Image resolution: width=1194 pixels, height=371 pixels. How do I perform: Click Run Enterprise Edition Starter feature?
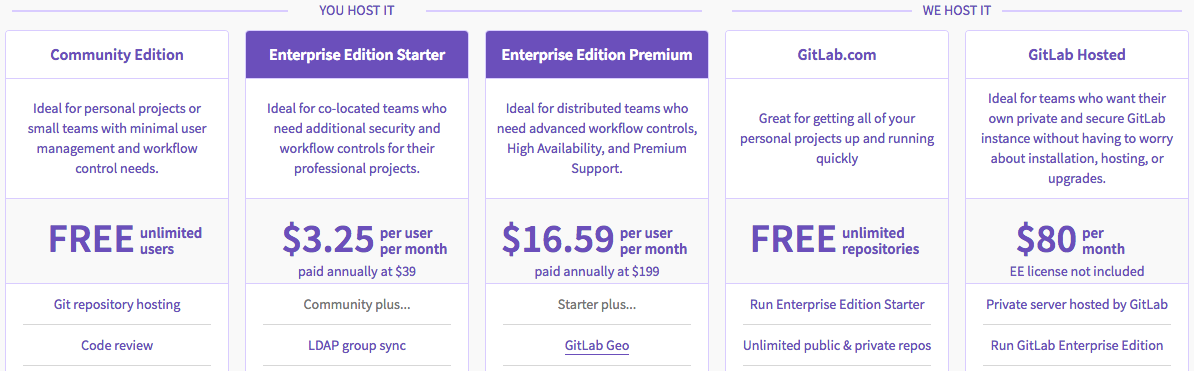click(836, 304)
